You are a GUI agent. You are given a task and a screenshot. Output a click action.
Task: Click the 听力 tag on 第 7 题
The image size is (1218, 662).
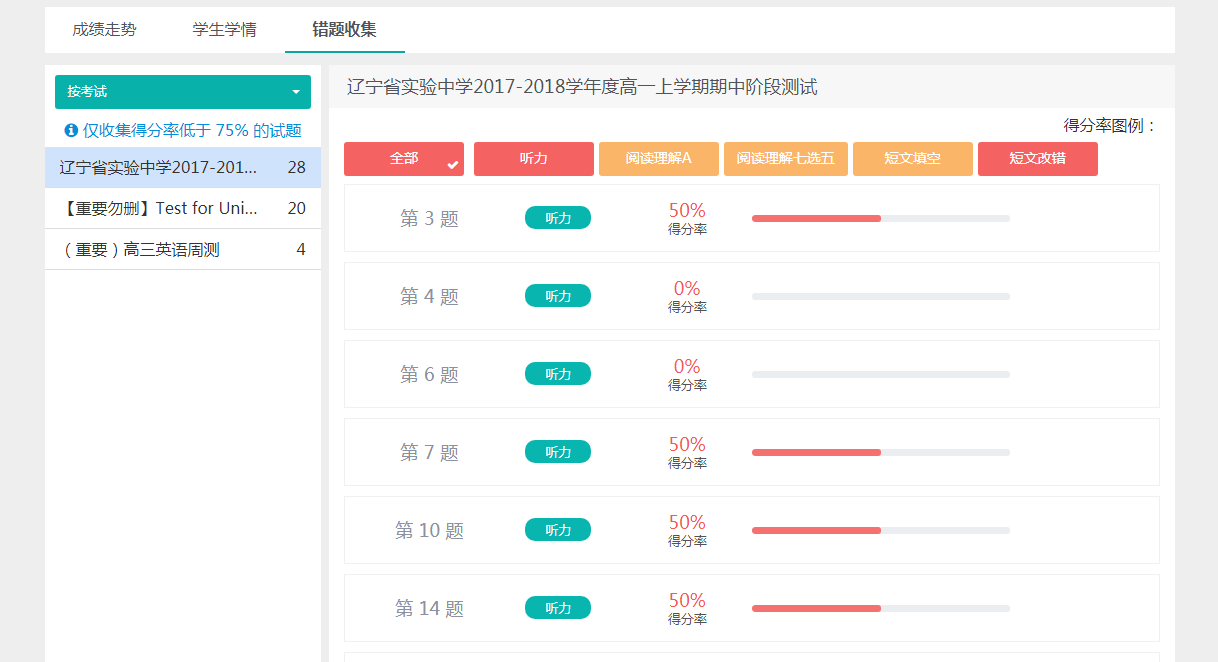click(x=558, y=452)
